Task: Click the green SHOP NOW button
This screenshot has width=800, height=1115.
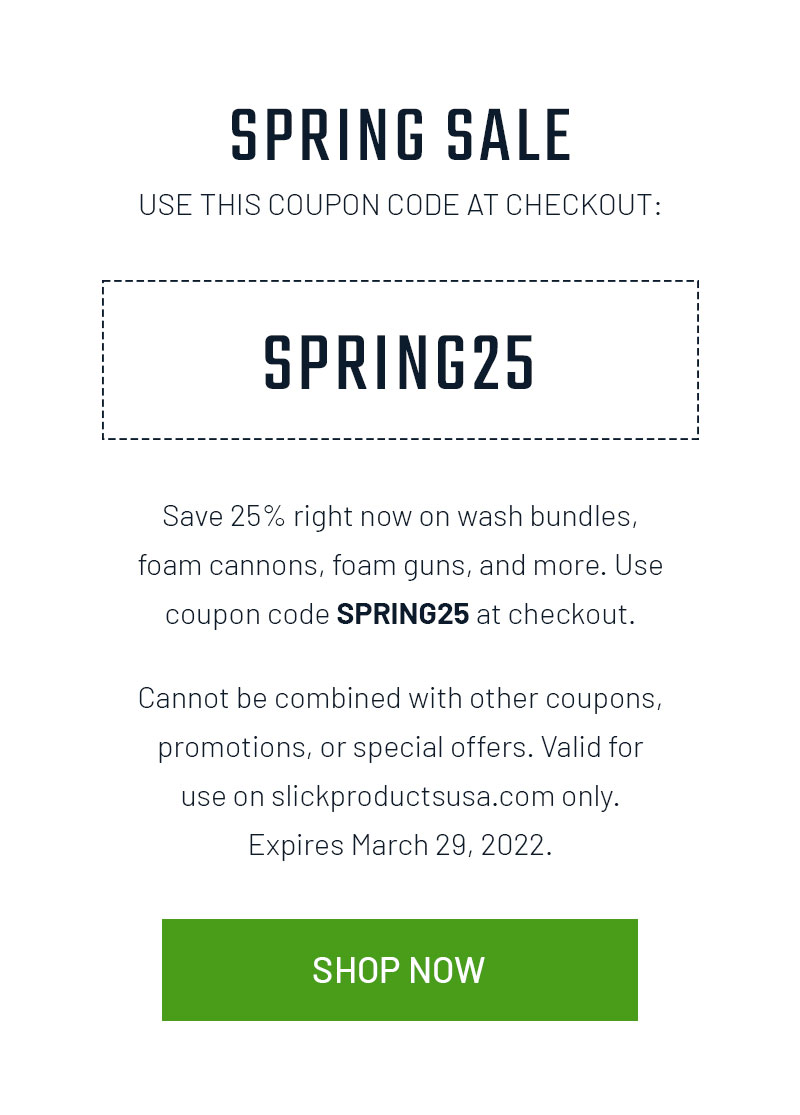Action: click(399, 969)
